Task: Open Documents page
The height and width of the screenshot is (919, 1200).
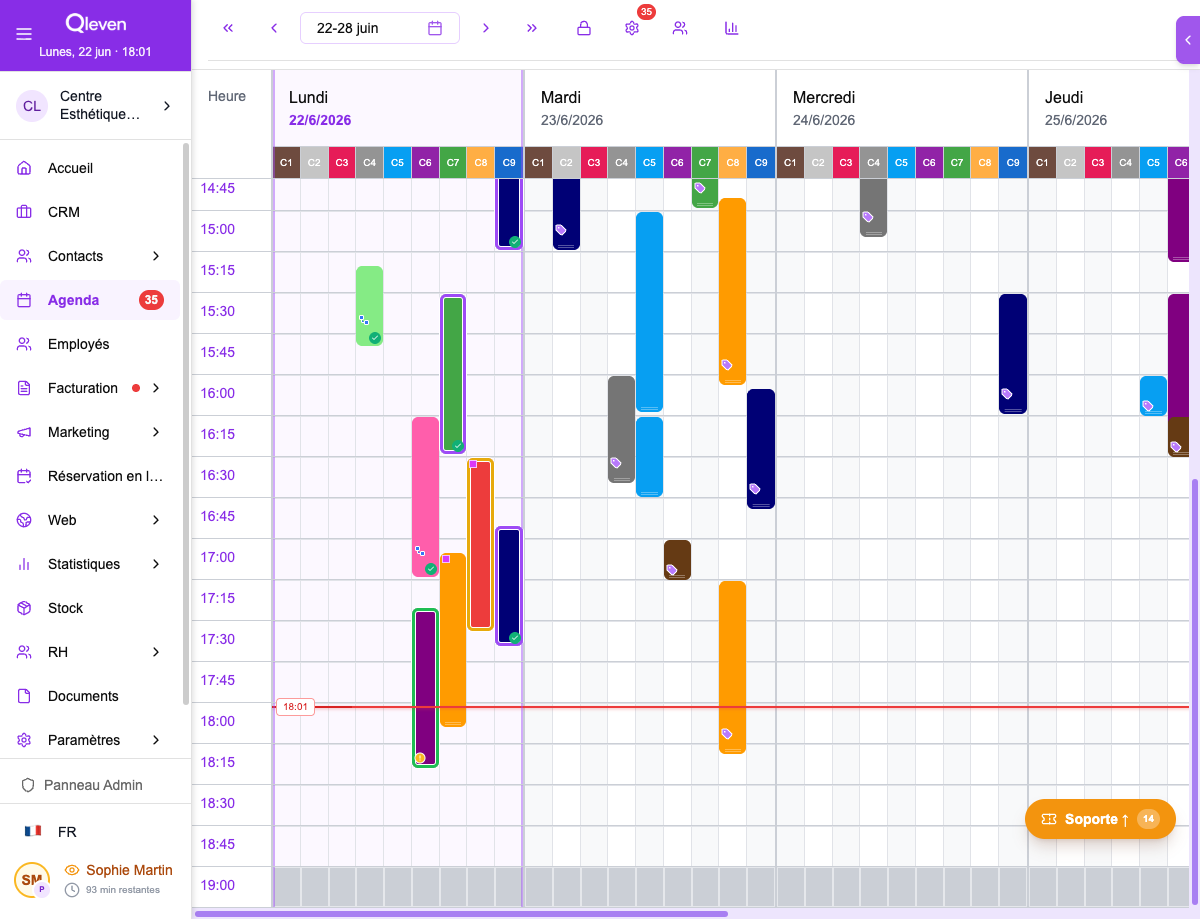Action: pos(90,696)
